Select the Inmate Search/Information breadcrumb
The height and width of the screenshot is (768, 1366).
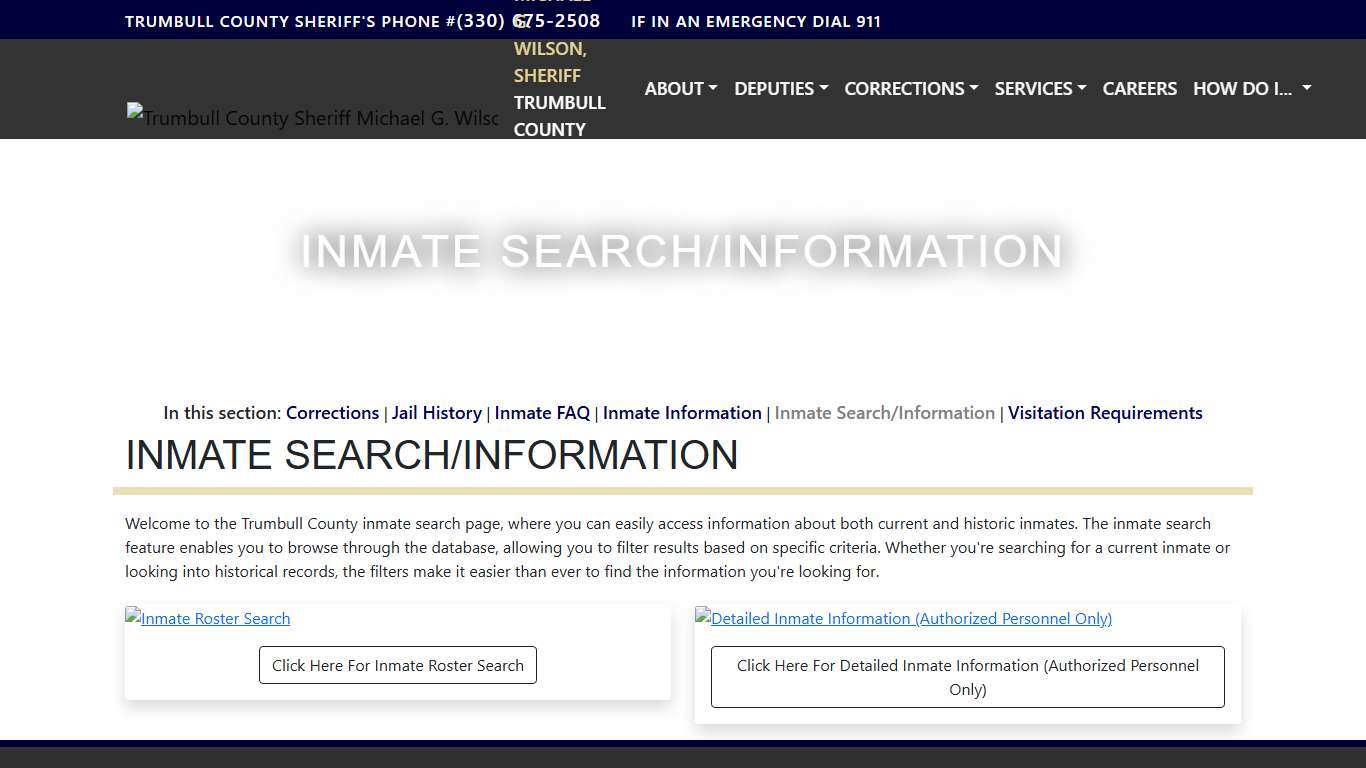(884, 412)
